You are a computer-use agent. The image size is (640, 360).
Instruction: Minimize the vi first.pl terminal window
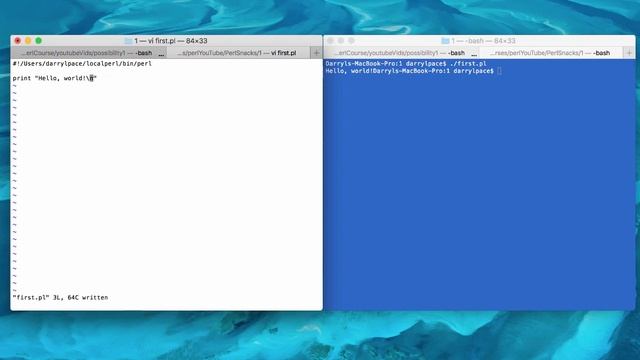(28, 41)
